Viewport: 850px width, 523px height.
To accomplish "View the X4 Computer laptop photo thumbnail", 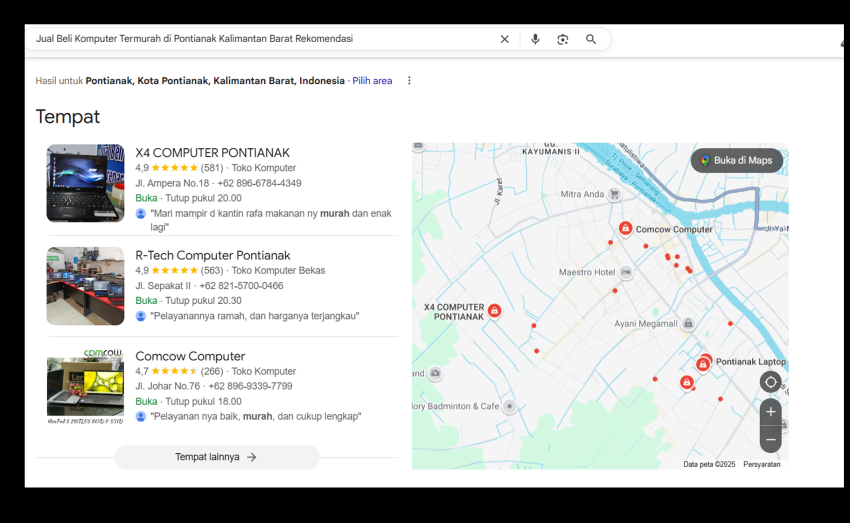I will (85, 183).
